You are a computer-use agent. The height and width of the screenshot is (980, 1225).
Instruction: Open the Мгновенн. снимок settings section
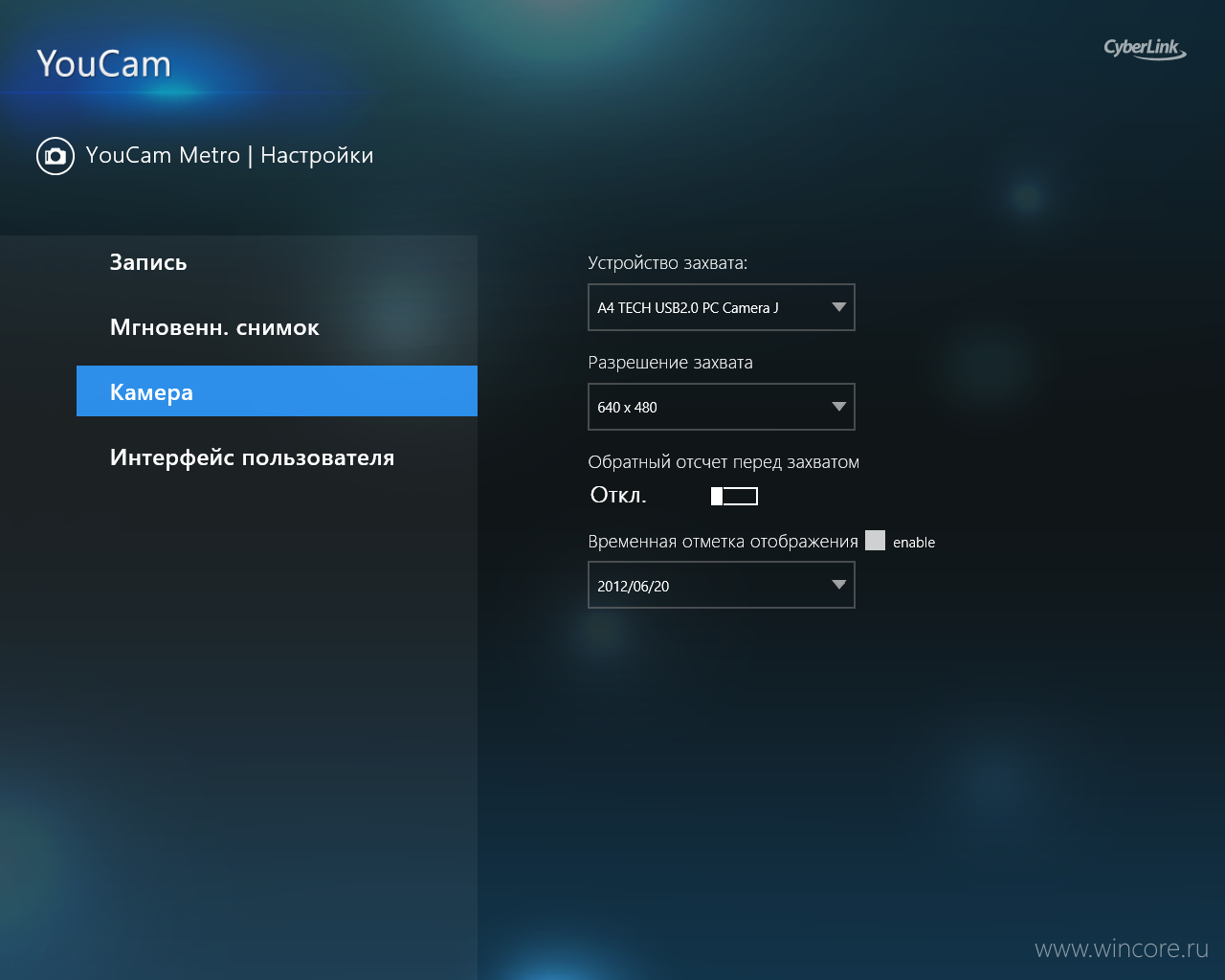click(x=277, y=327)
